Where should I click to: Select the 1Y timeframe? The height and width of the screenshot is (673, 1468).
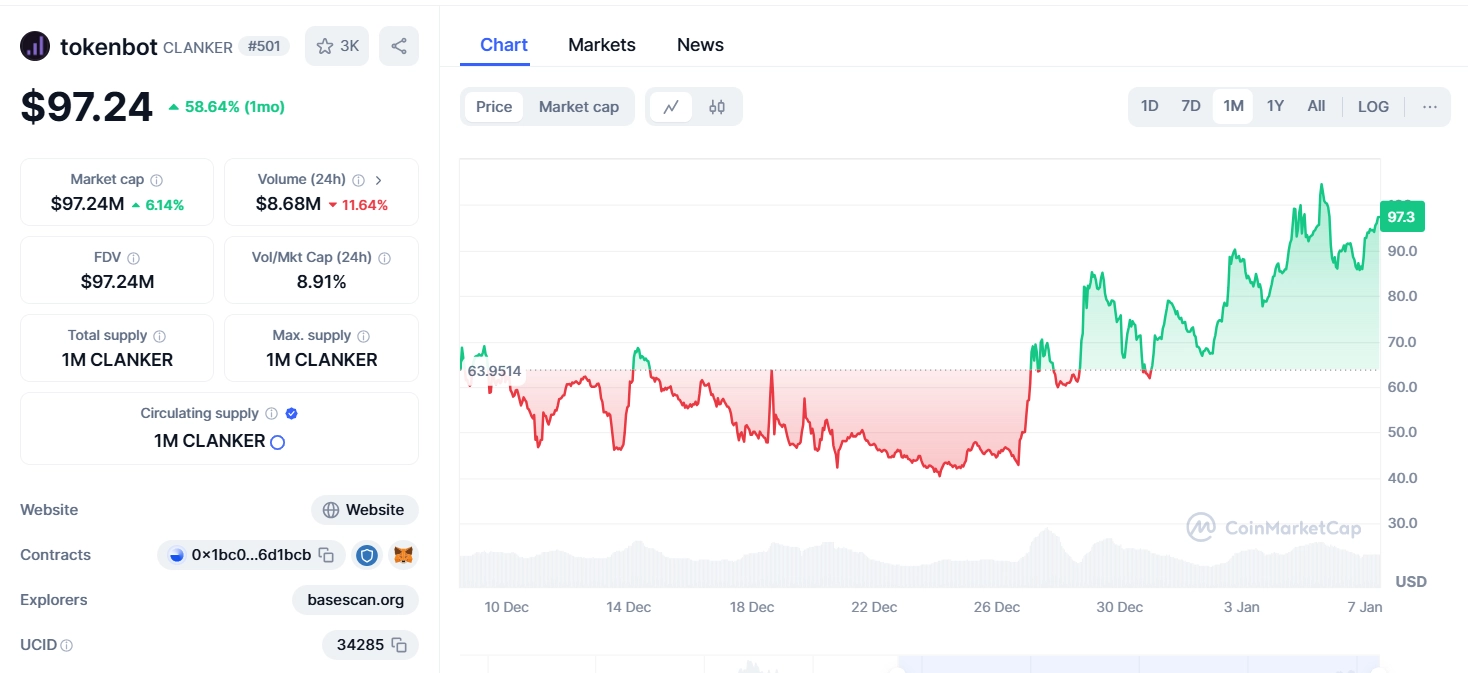coord(1274,105)
